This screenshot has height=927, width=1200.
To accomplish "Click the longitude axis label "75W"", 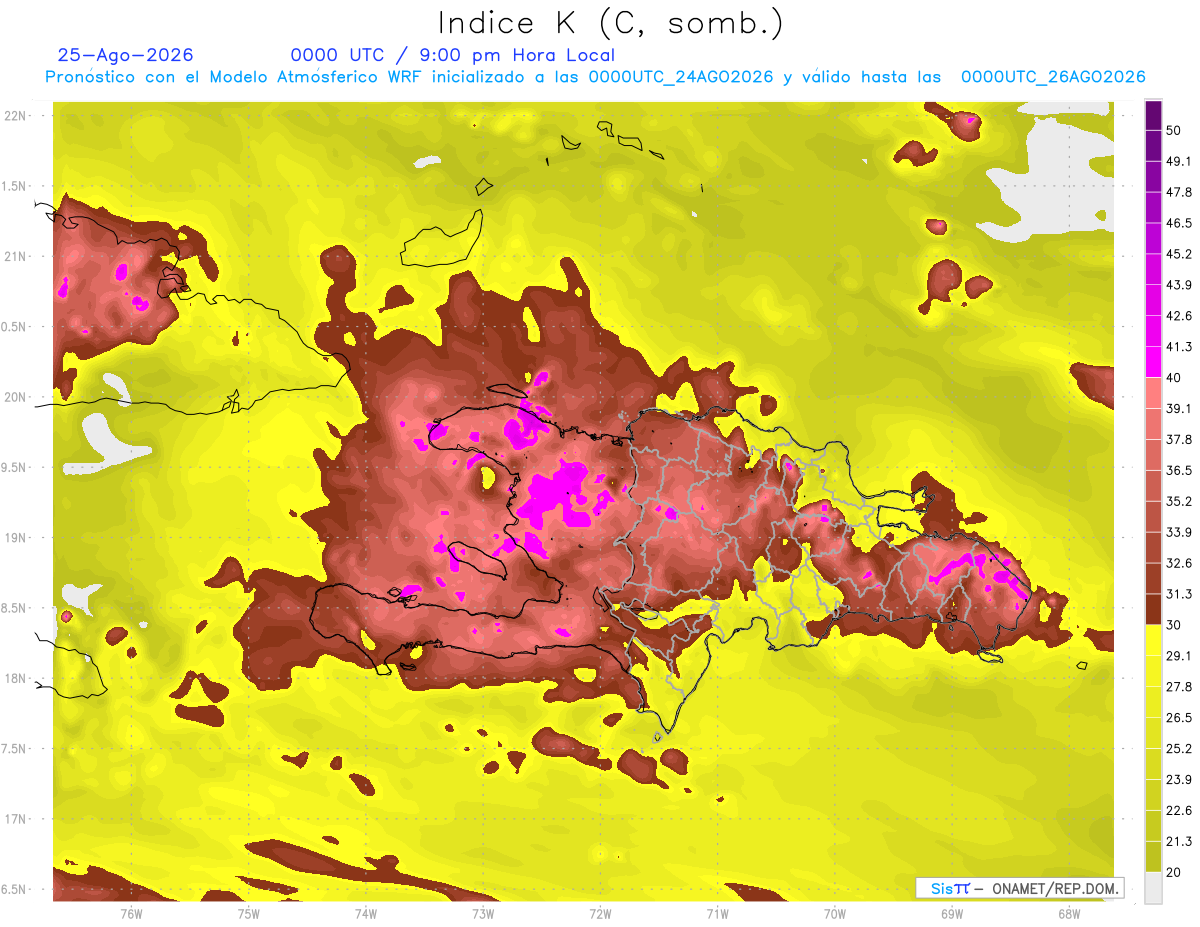I will 249,914.
